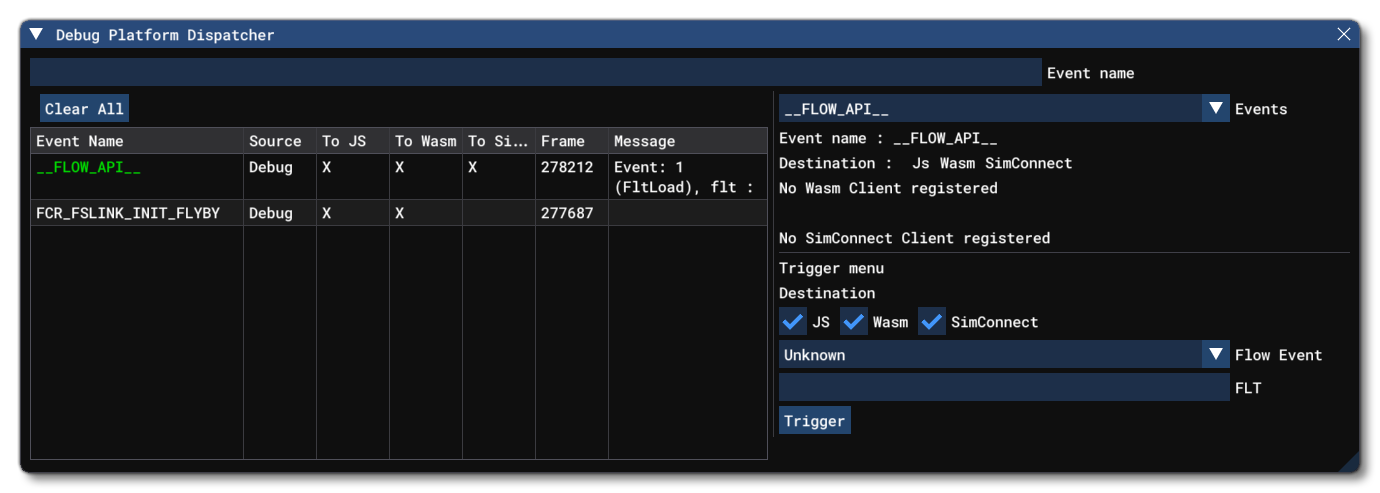1380x493 pixels.
Task: Collapse the Debug Platform Dispatcher window triangle
Action: (36, 34)
